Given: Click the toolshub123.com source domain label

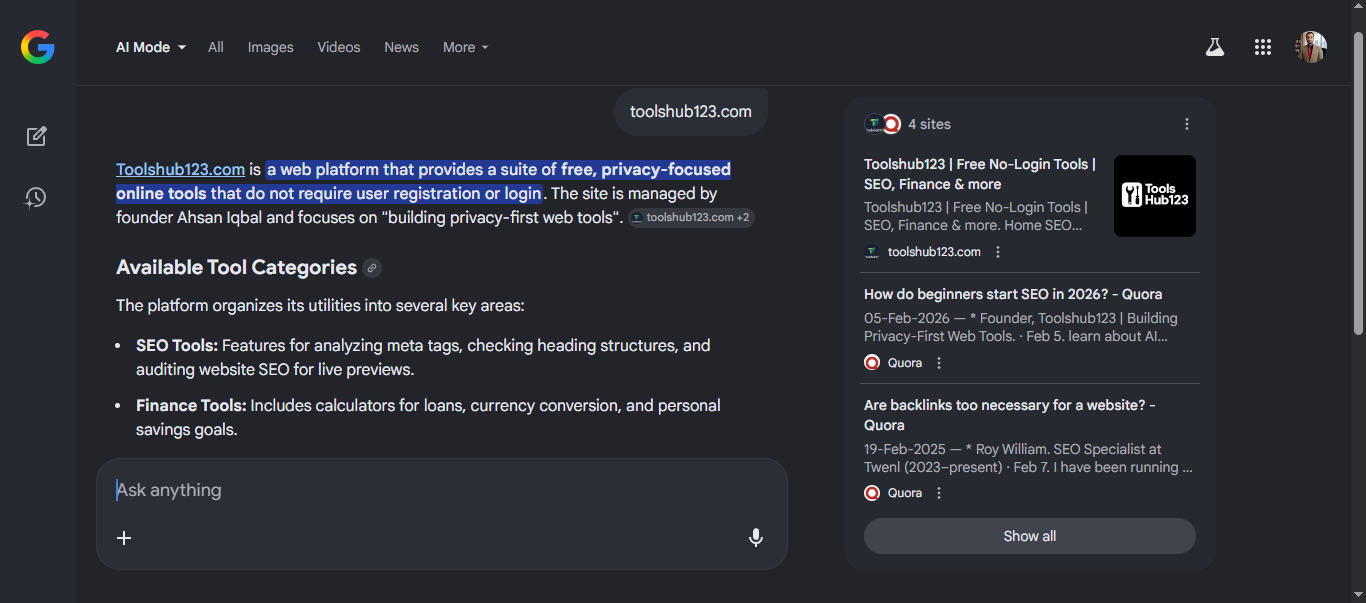Looking at the screenshot, I should [934, 252].
